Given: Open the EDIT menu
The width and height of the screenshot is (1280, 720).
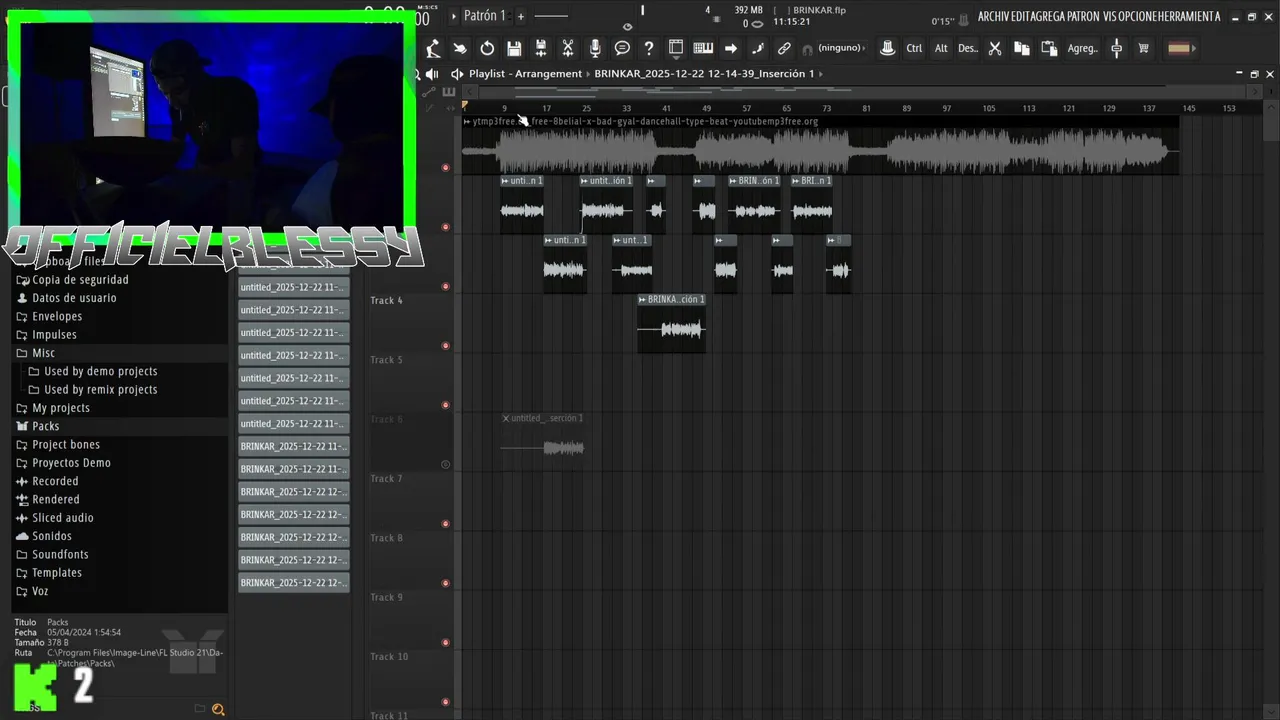Looking at the screenshot, I should pos(1019,17).
